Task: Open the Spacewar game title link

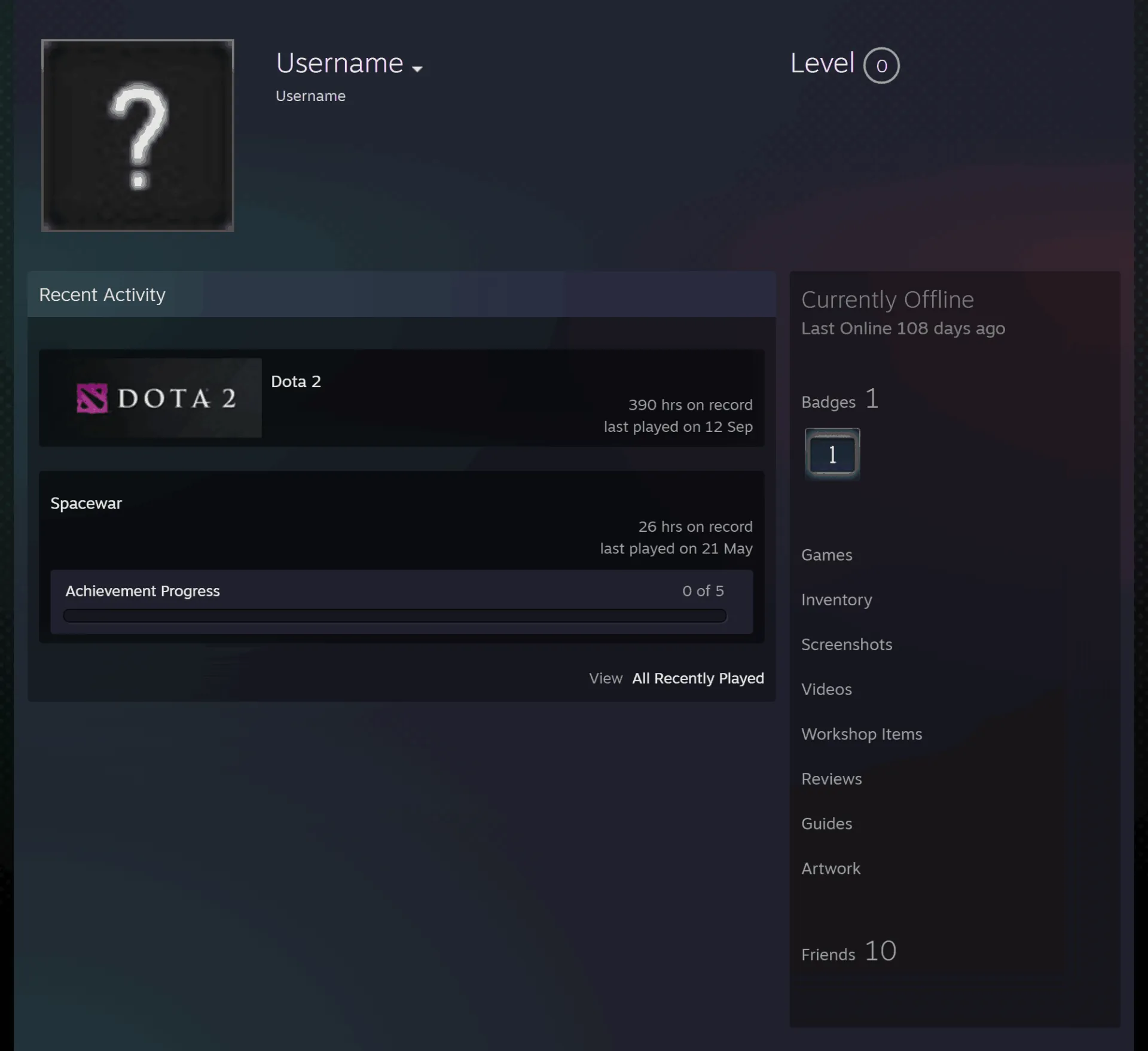Action: pyautogui.click(x=86, y=504)
